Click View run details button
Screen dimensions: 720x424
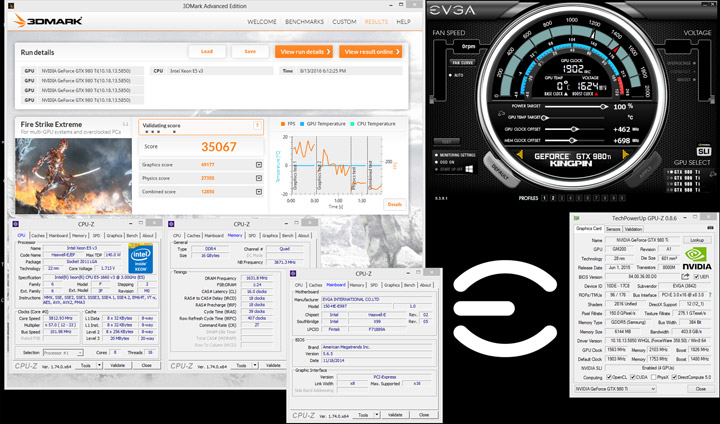click(304, 51)
